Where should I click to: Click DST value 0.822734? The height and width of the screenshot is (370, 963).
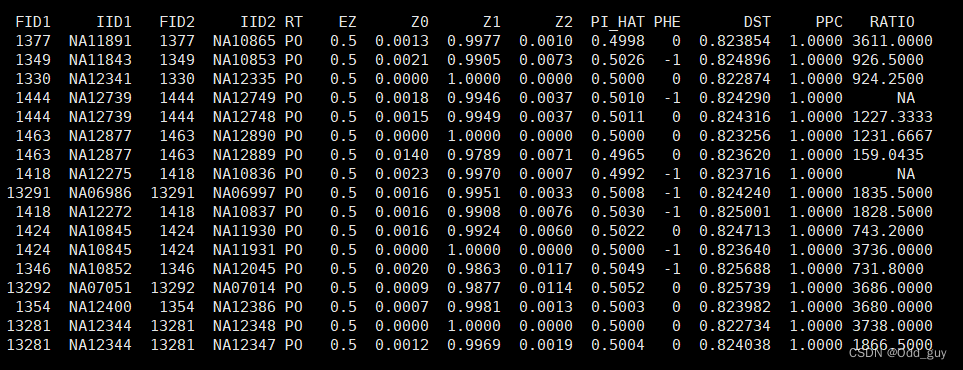click(735, 326)
